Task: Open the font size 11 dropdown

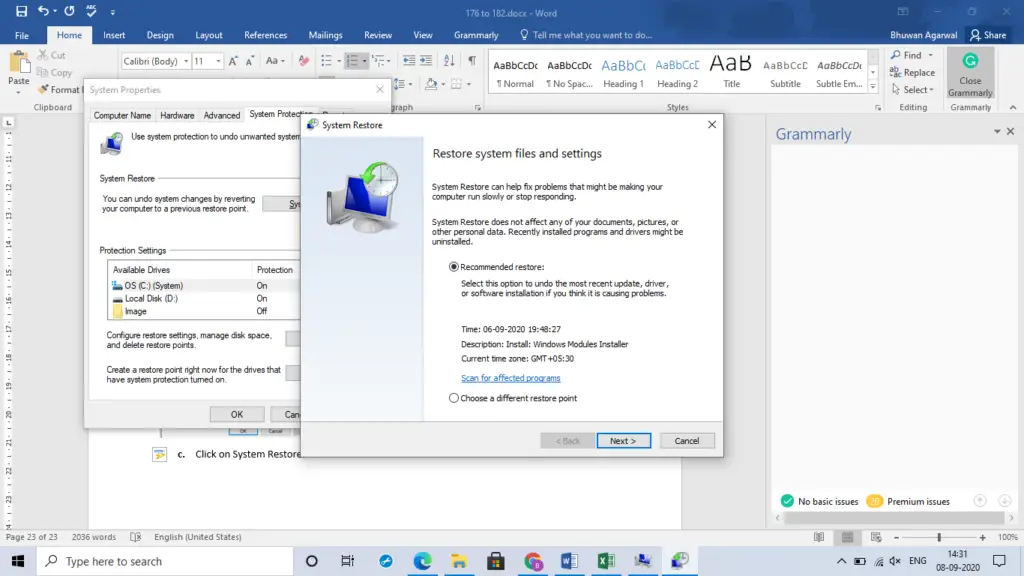Action: [x=218, y=61]
